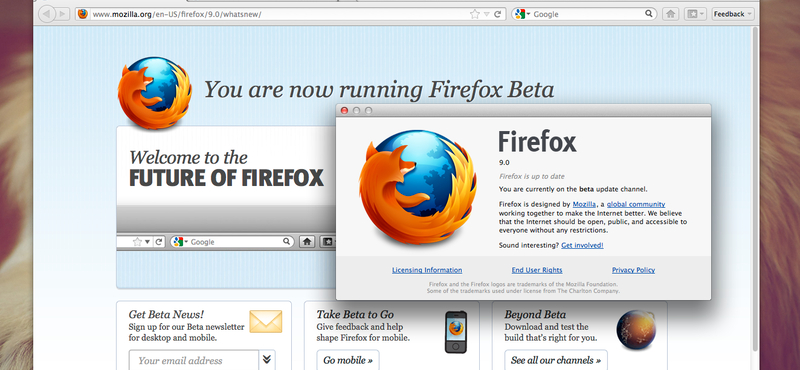
Task: Click the Firefox site icon in address bar
Action: [x=83, y=14]
